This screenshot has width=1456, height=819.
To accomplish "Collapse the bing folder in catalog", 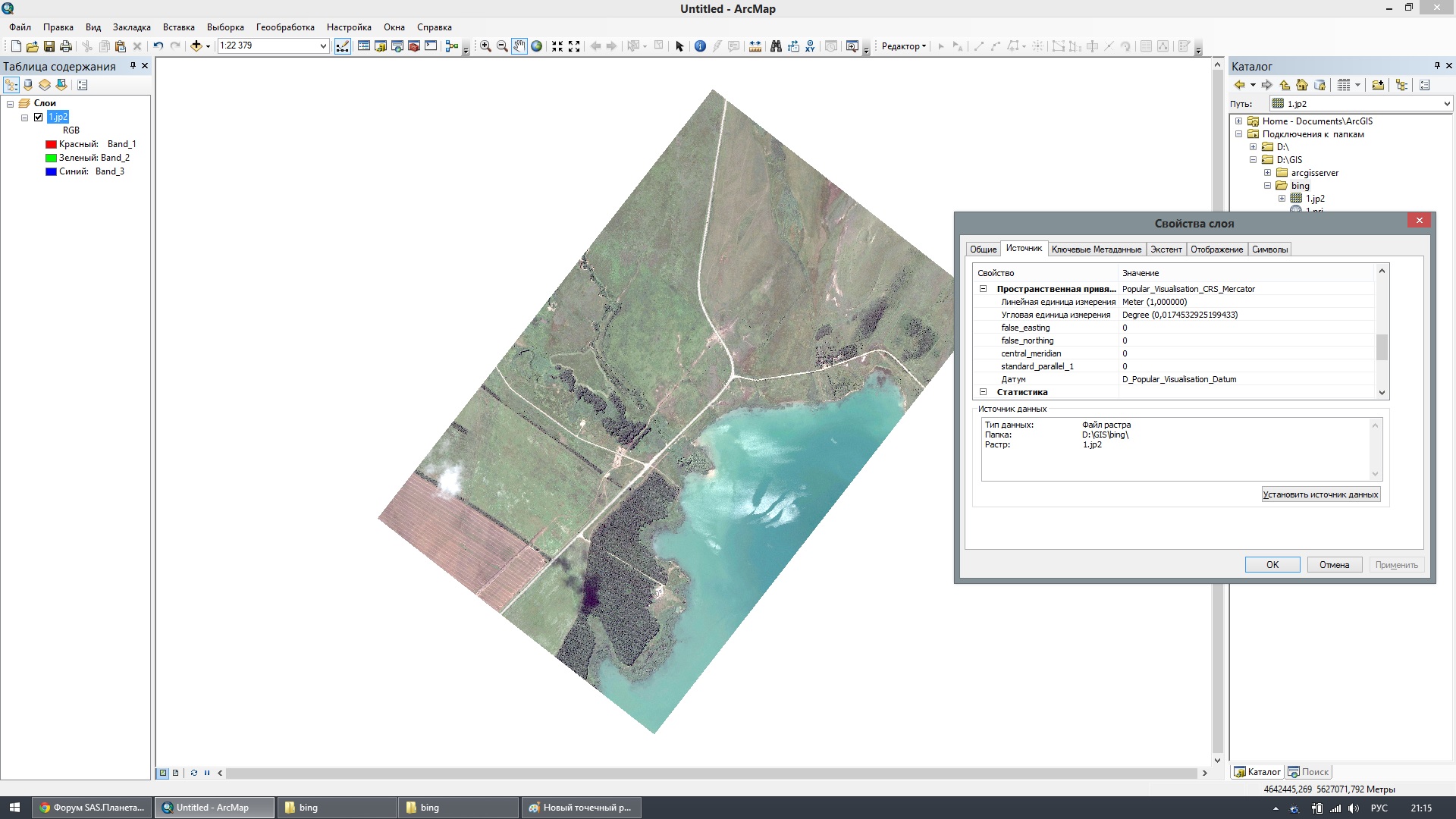I will (1267, 186).
